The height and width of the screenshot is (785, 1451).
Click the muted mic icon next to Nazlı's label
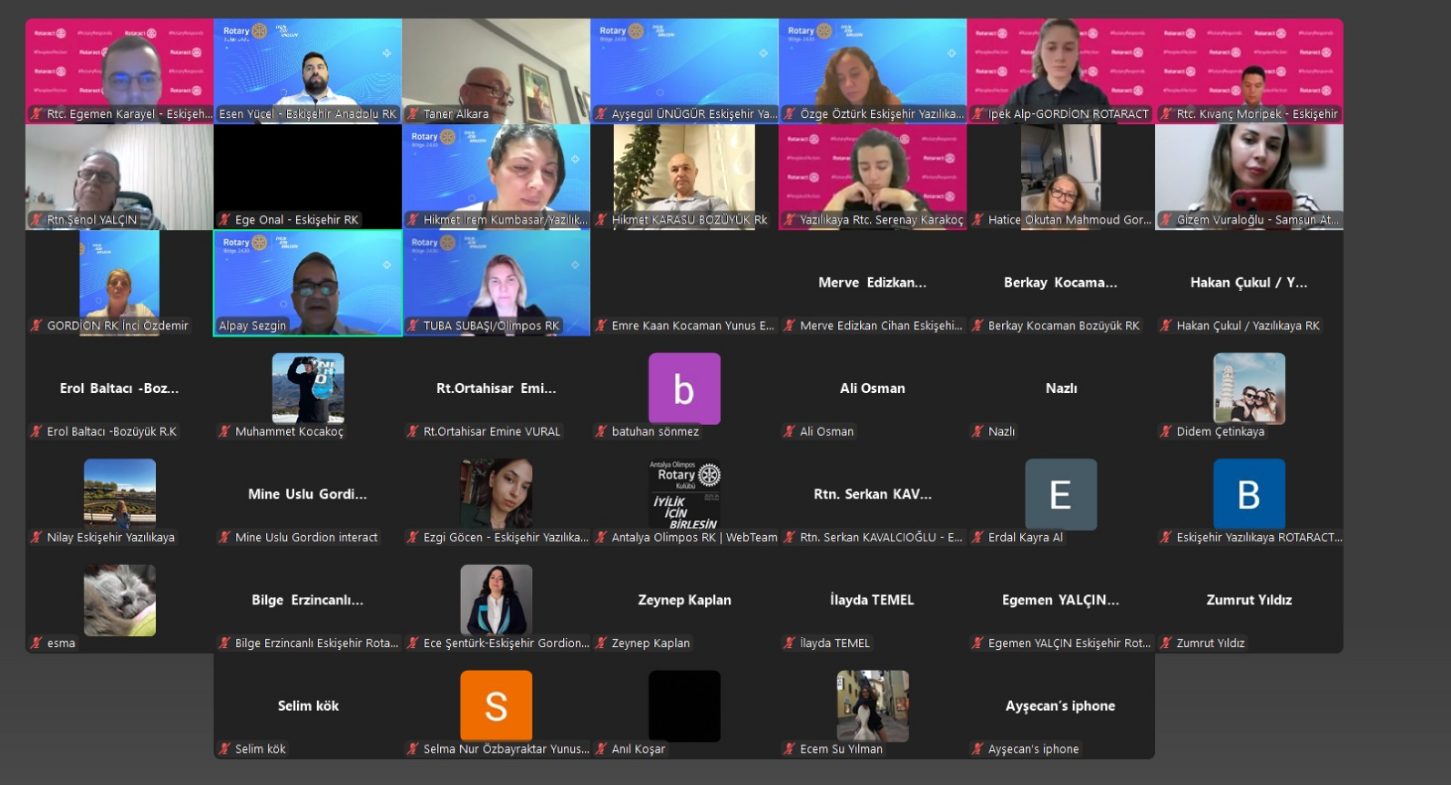point(978,432)
